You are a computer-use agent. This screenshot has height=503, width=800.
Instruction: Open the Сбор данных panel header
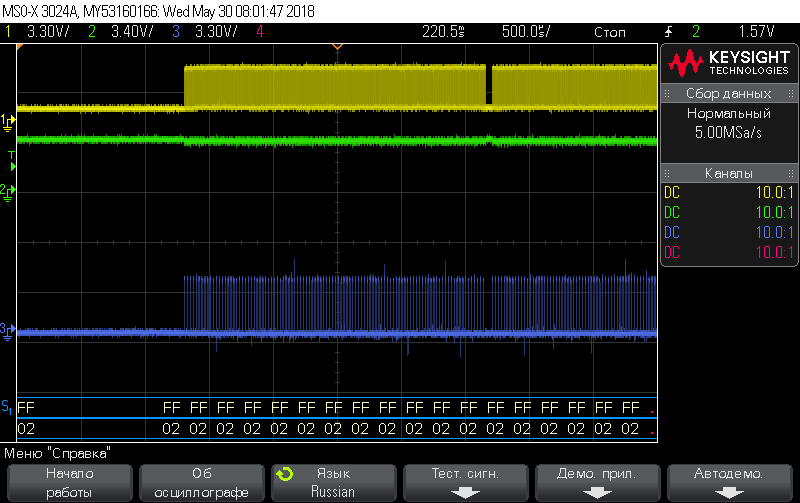[x=729, y=94]
